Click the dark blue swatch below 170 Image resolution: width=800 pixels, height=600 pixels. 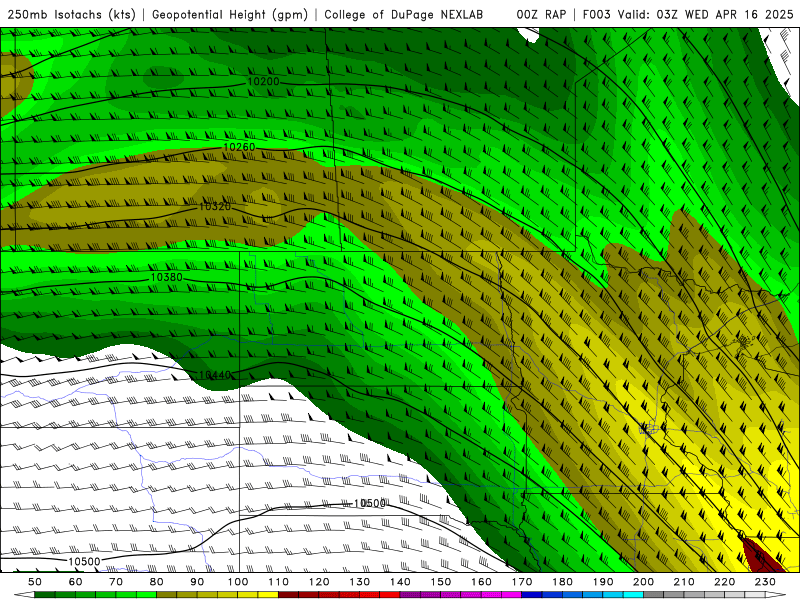point(532,595)
